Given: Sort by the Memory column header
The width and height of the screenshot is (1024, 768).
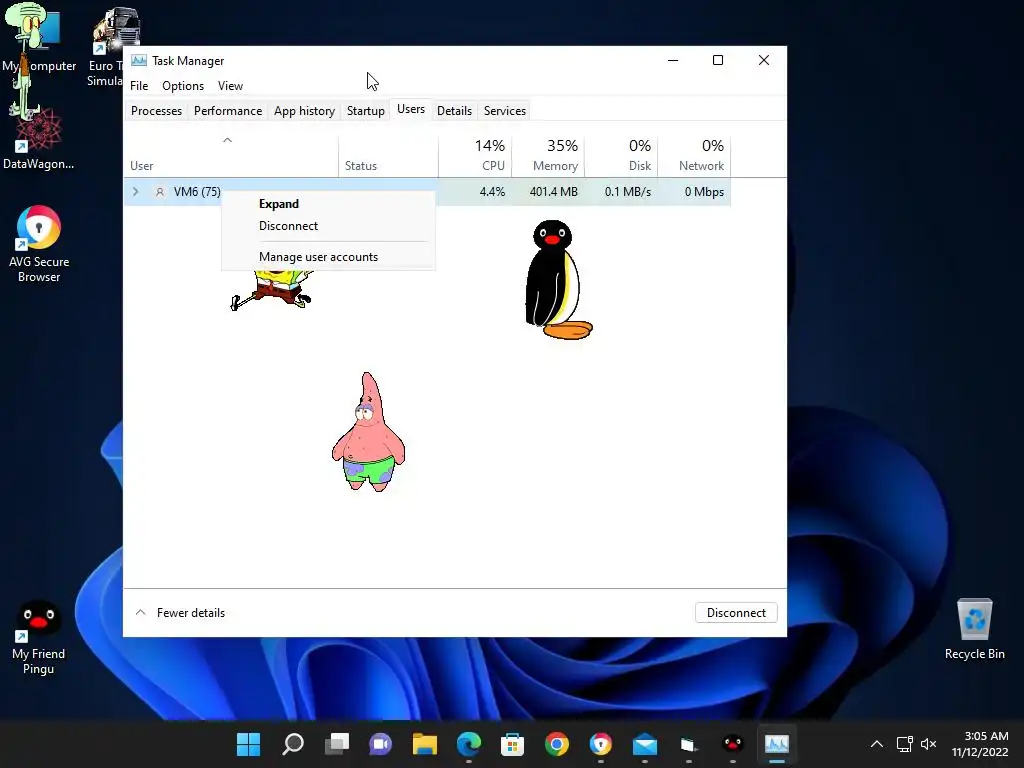Looking at the screenshot, I should [x=549, y=155].
